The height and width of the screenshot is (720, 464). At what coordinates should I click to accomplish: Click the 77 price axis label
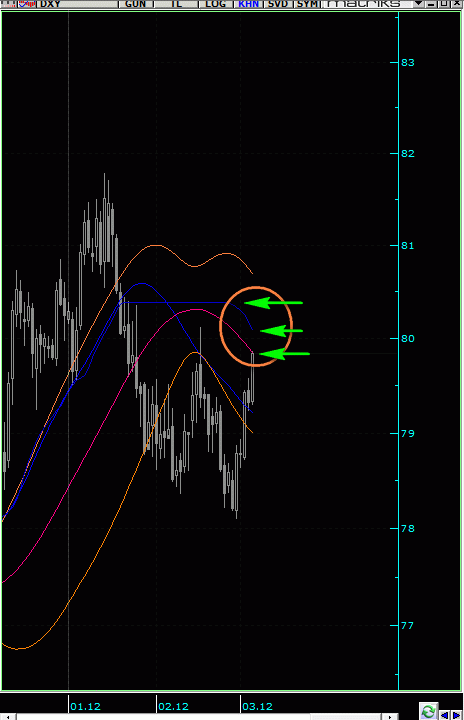coord(407,625)
